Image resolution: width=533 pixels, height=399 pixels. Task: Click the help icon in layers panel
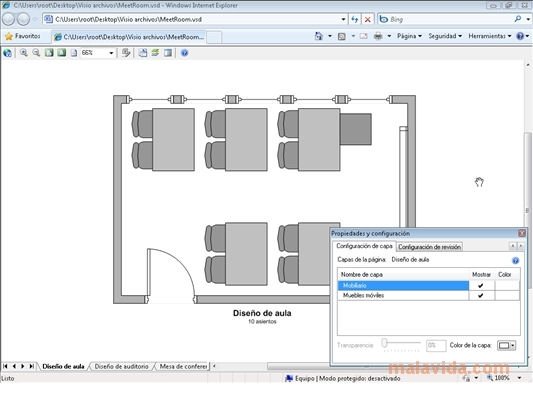point(515,260)
